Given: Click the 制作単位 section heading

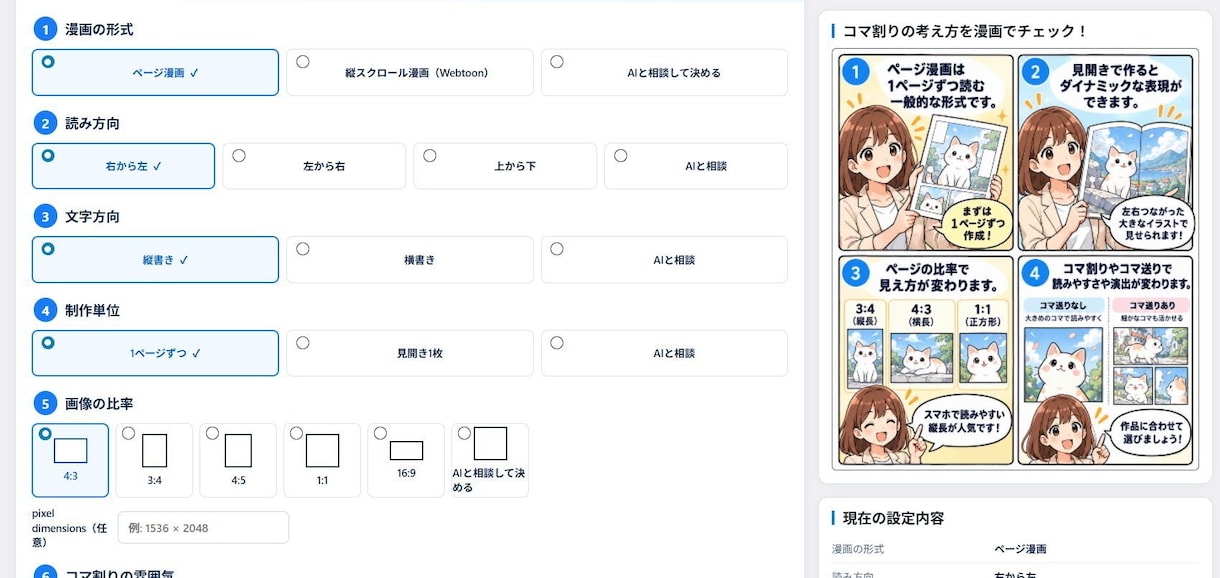Looking at the screenshot, I should (92, 310).
